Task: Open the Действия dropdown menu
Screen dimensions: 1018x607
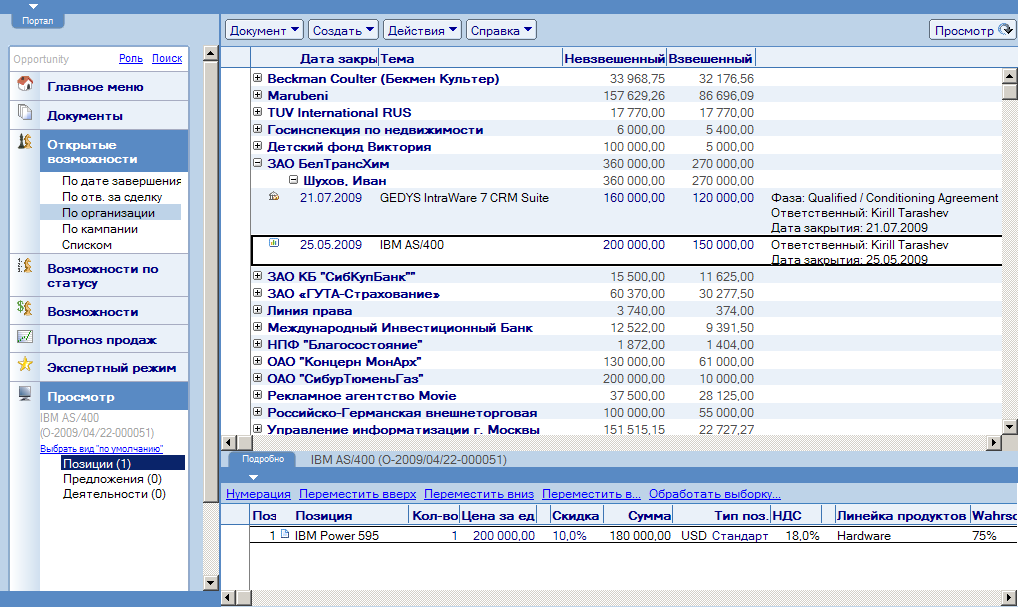Action: click(422, 30)
